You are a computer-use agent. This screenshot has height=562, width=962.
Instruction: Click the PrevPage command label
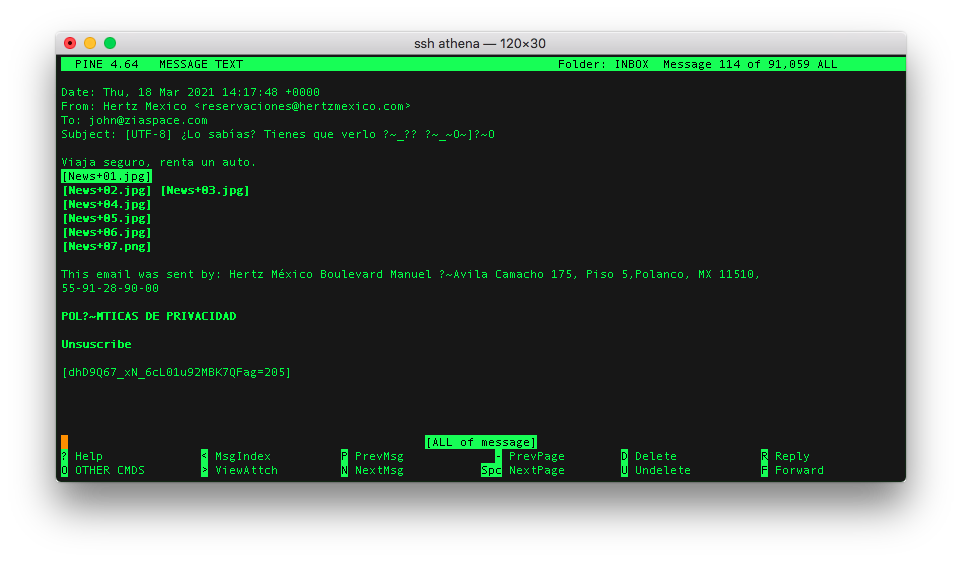(x=537, y=456)
